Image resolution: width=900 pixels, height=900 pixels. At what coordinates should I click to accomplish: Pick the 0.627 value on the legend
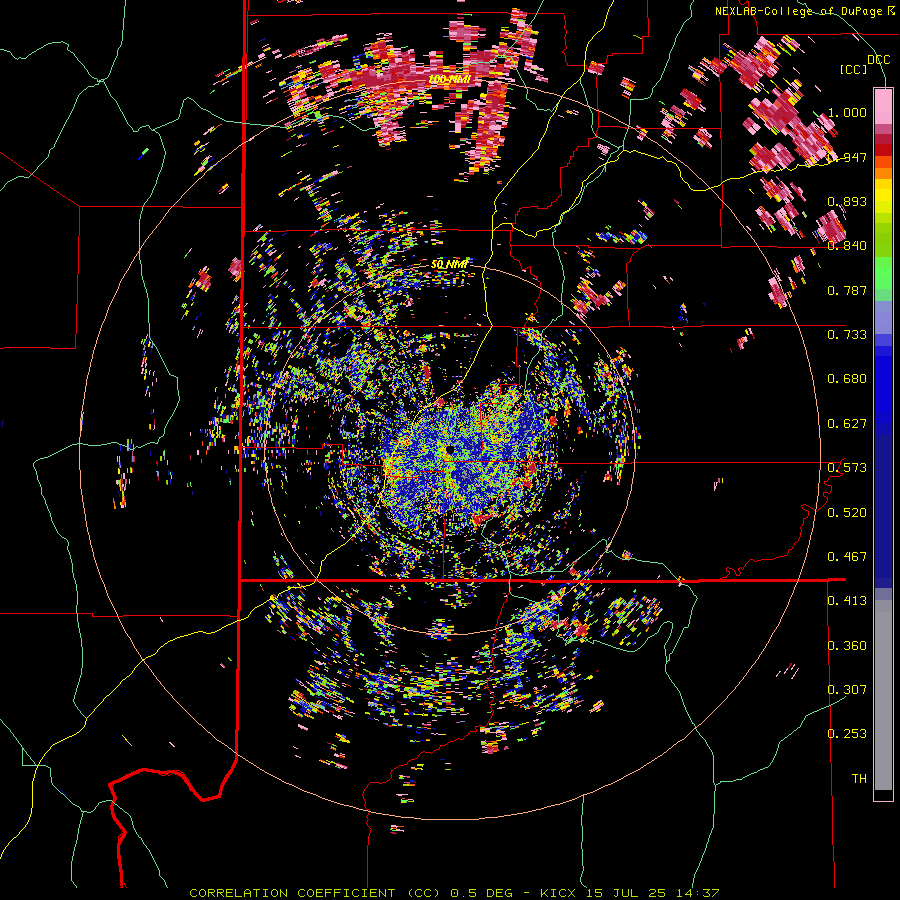tap(847, 424)
